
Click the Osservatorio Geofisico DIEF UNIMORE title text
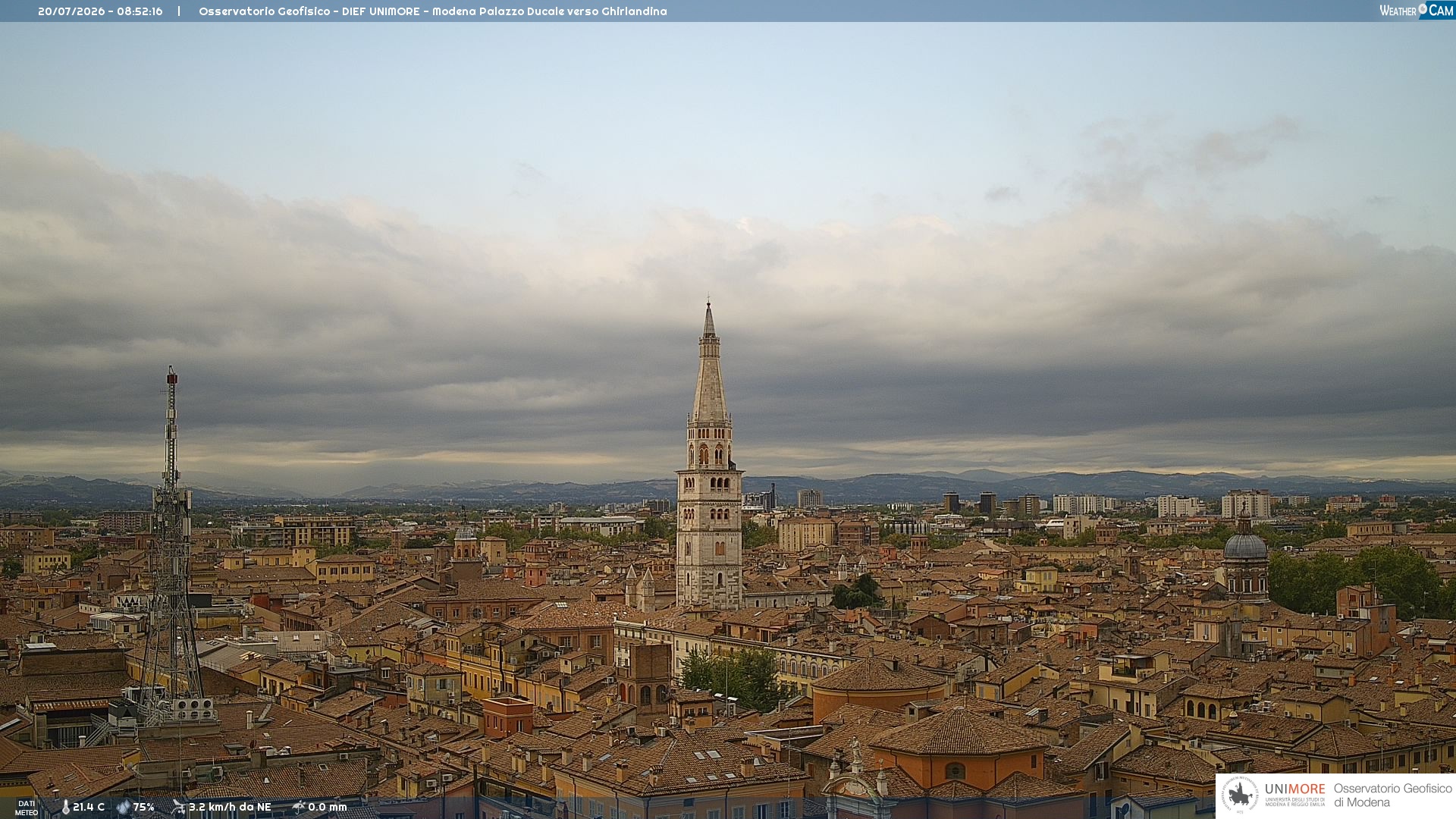click(433, 11)
